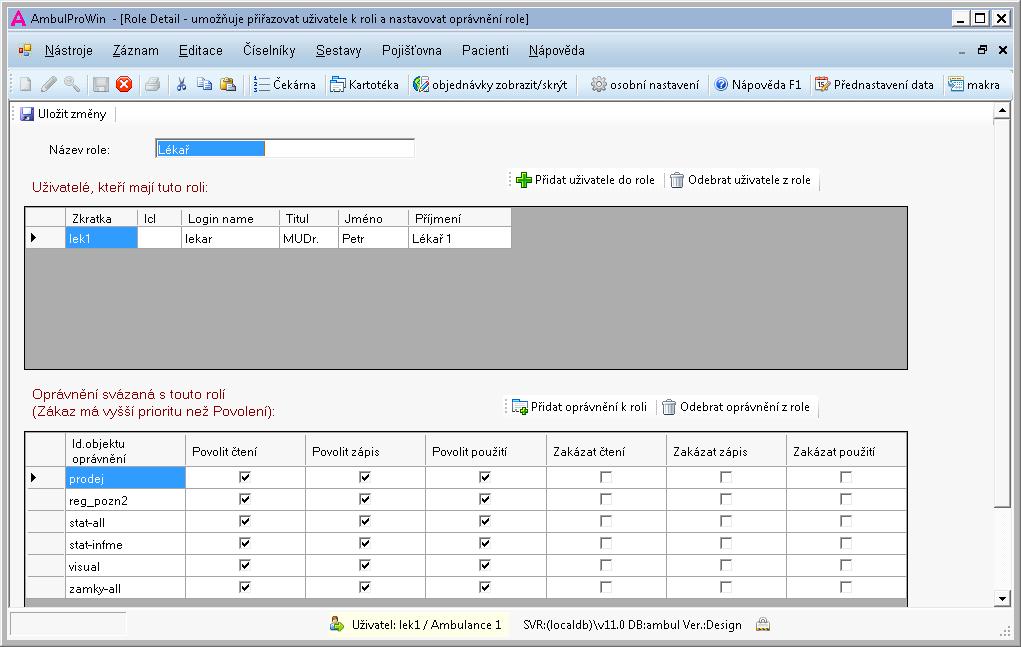Viewport: 1021px width, 647px height.
Task: Click the colored squares menu bar icon
Action: click(x=25, y=50)
